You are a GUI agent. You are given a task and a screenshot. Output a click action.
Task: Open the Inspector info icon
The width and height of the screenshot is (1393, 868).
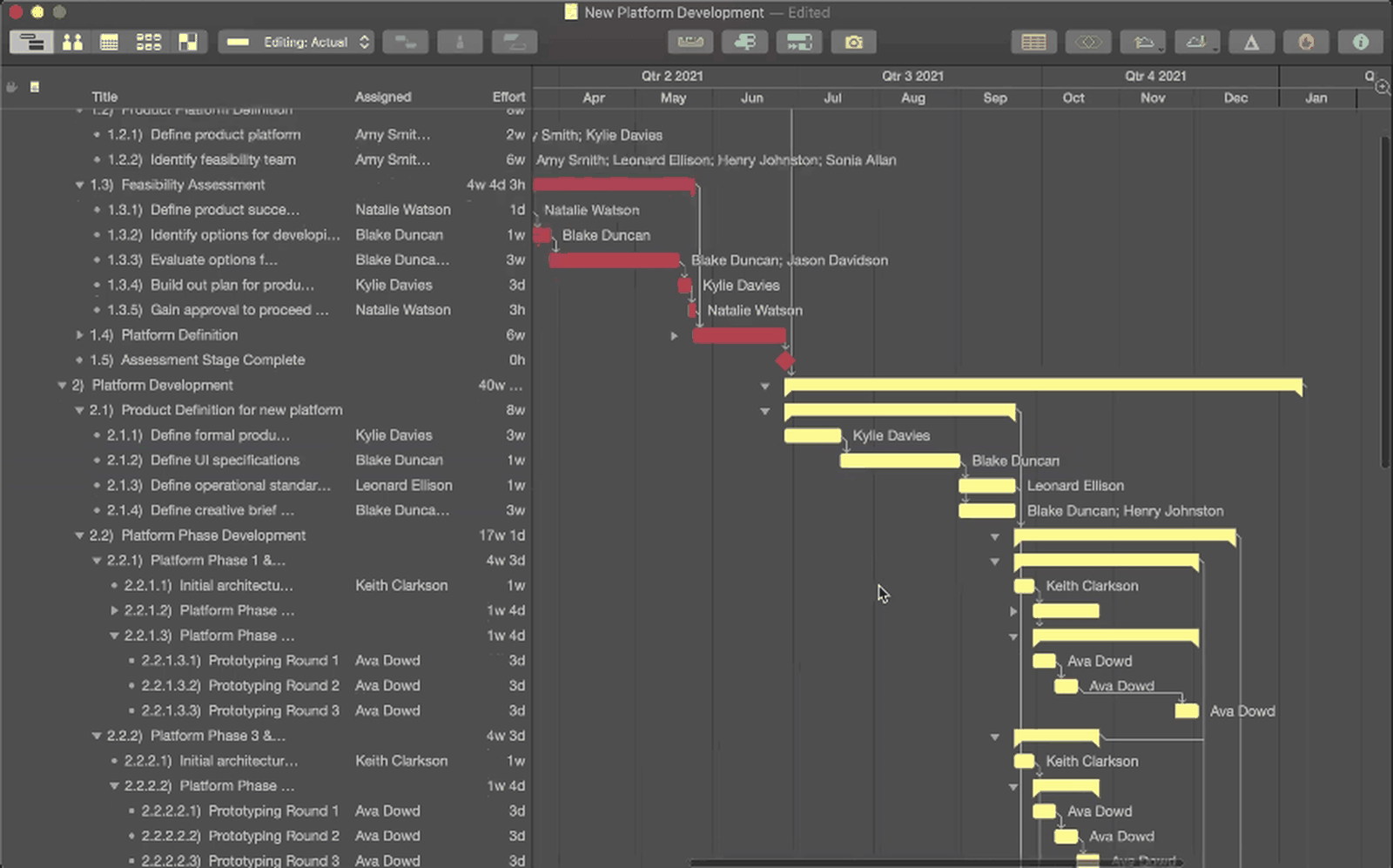point(1360,42)
